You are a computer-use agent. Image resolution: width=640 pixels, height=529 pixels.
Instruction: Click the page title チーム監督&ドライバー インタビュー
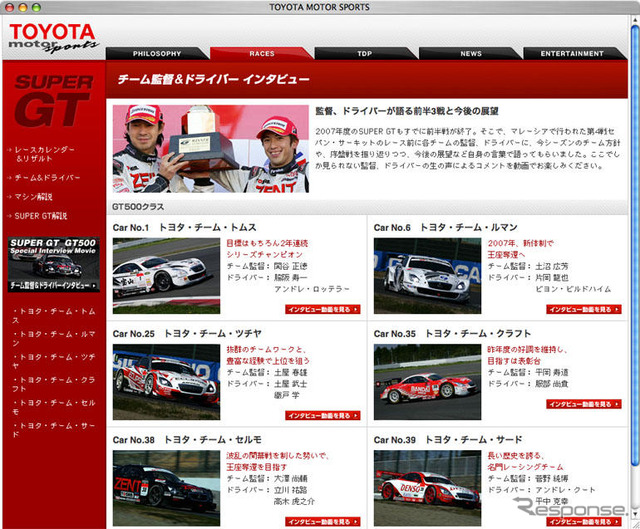pyautogui.click(x=213, y=79)
